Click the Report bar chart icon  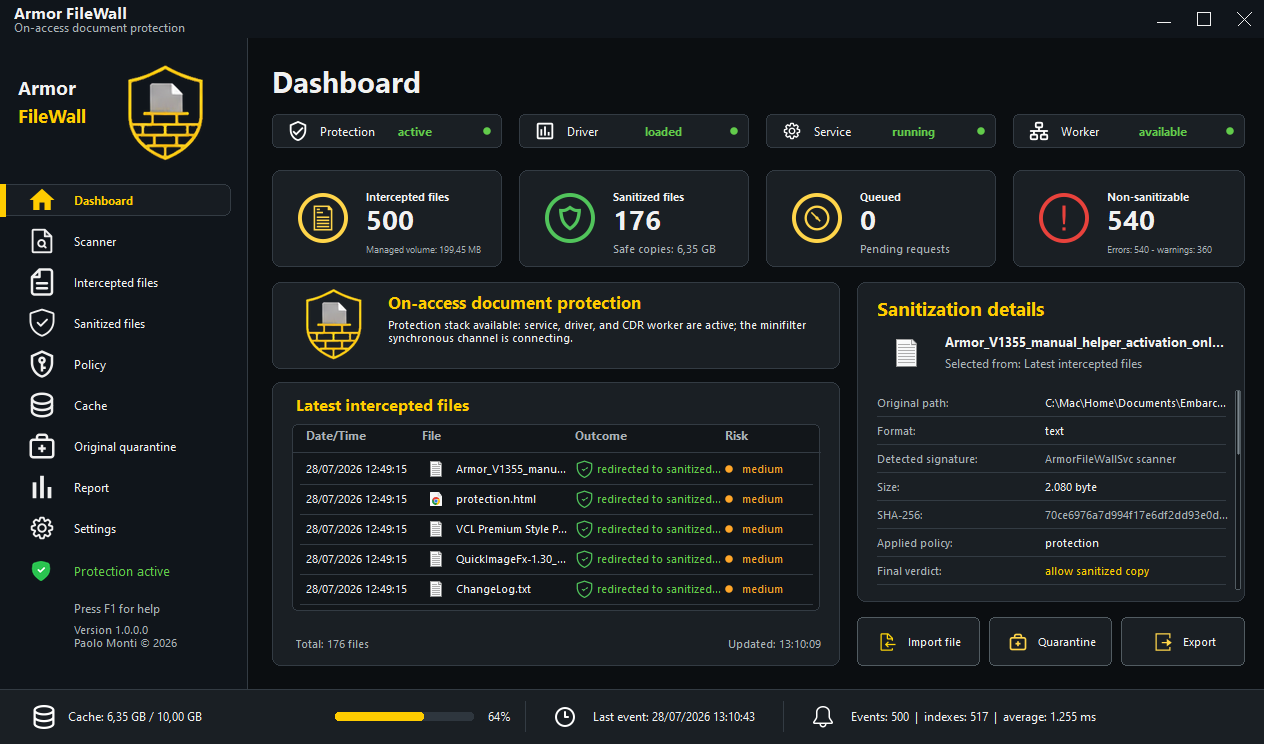42,487
